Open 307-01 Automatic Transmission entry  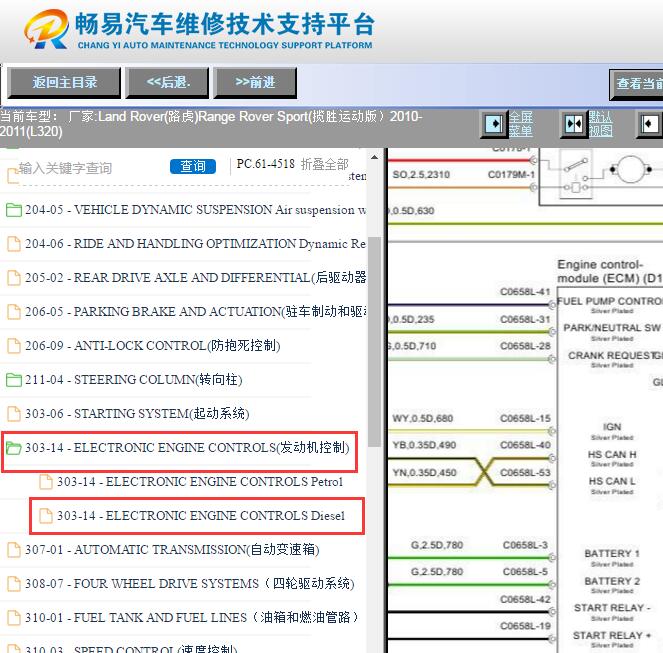click(172, 550)
